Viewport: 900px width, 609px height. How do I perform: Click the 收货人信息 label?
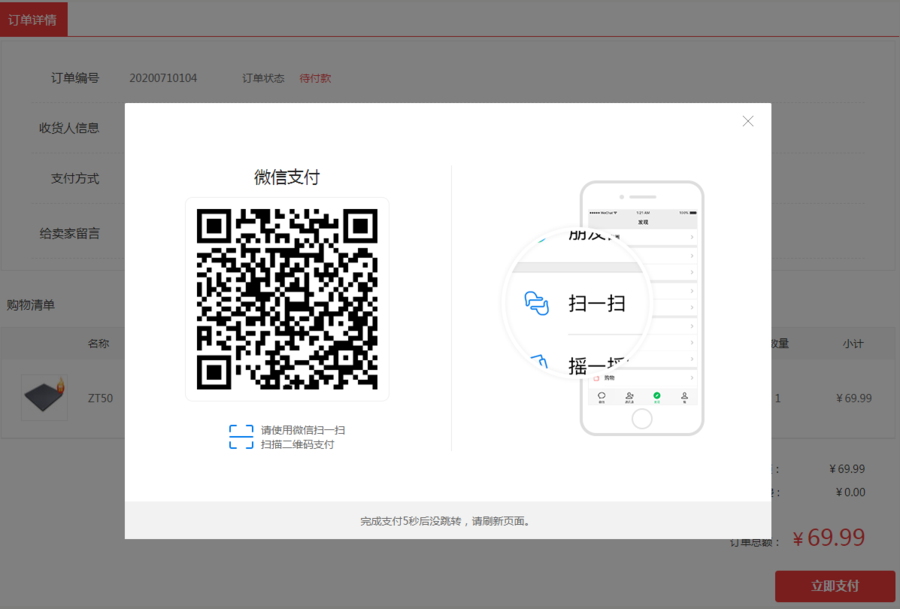(69, 127)
